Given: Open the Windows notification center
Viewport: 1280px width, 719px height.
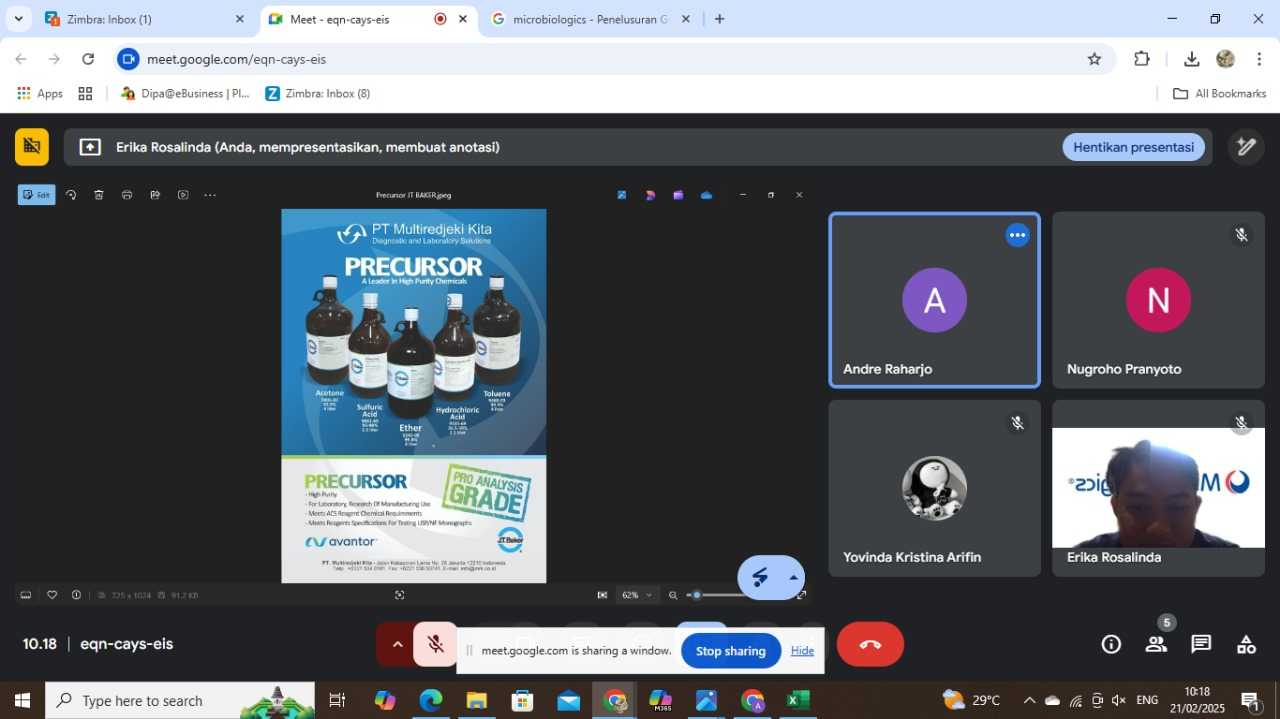Looking at the screenshot, I should point(1250,700).
